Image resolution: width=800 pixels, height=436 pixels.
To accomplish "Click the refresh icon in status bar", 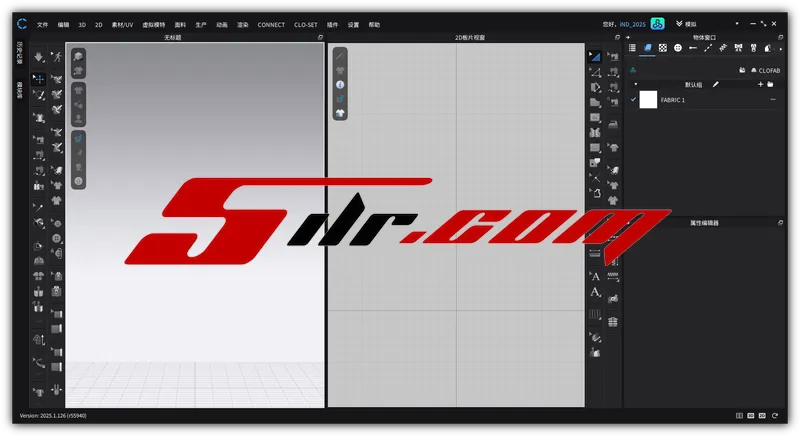I will [775, 416].
